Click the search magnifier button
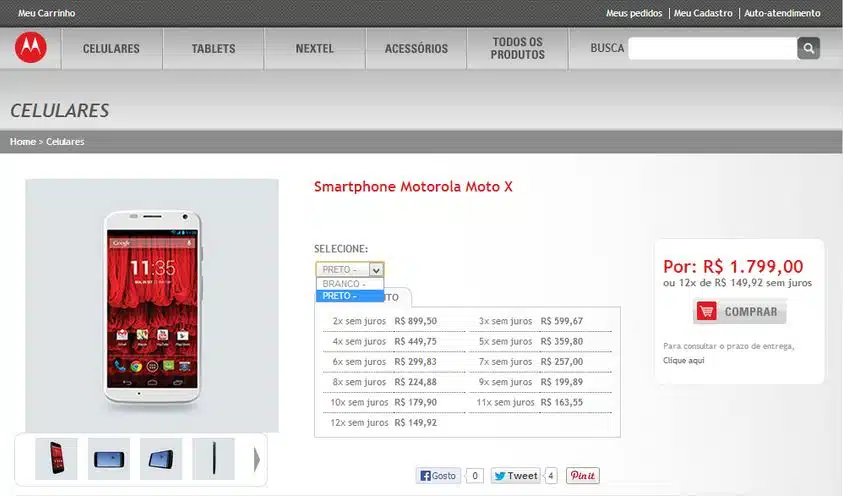 tap(808, 48)
